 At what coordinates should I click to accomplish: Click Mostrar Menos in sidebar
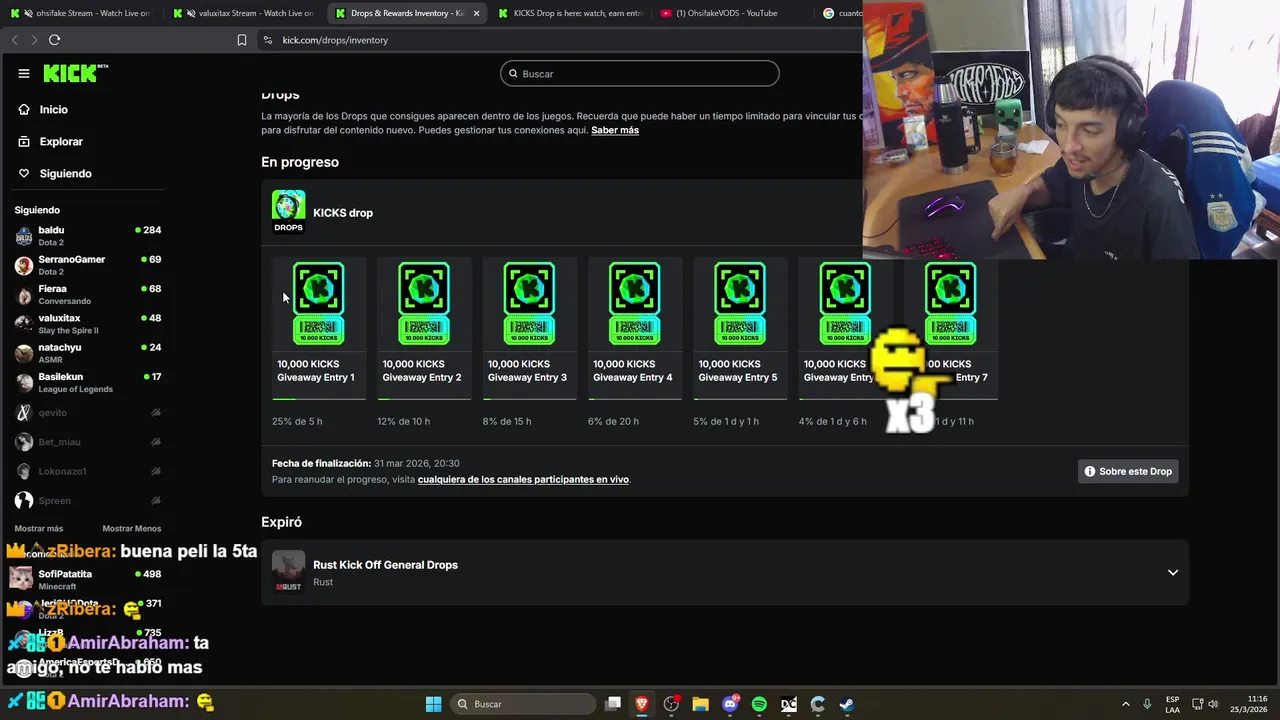[x=131, y=528]
